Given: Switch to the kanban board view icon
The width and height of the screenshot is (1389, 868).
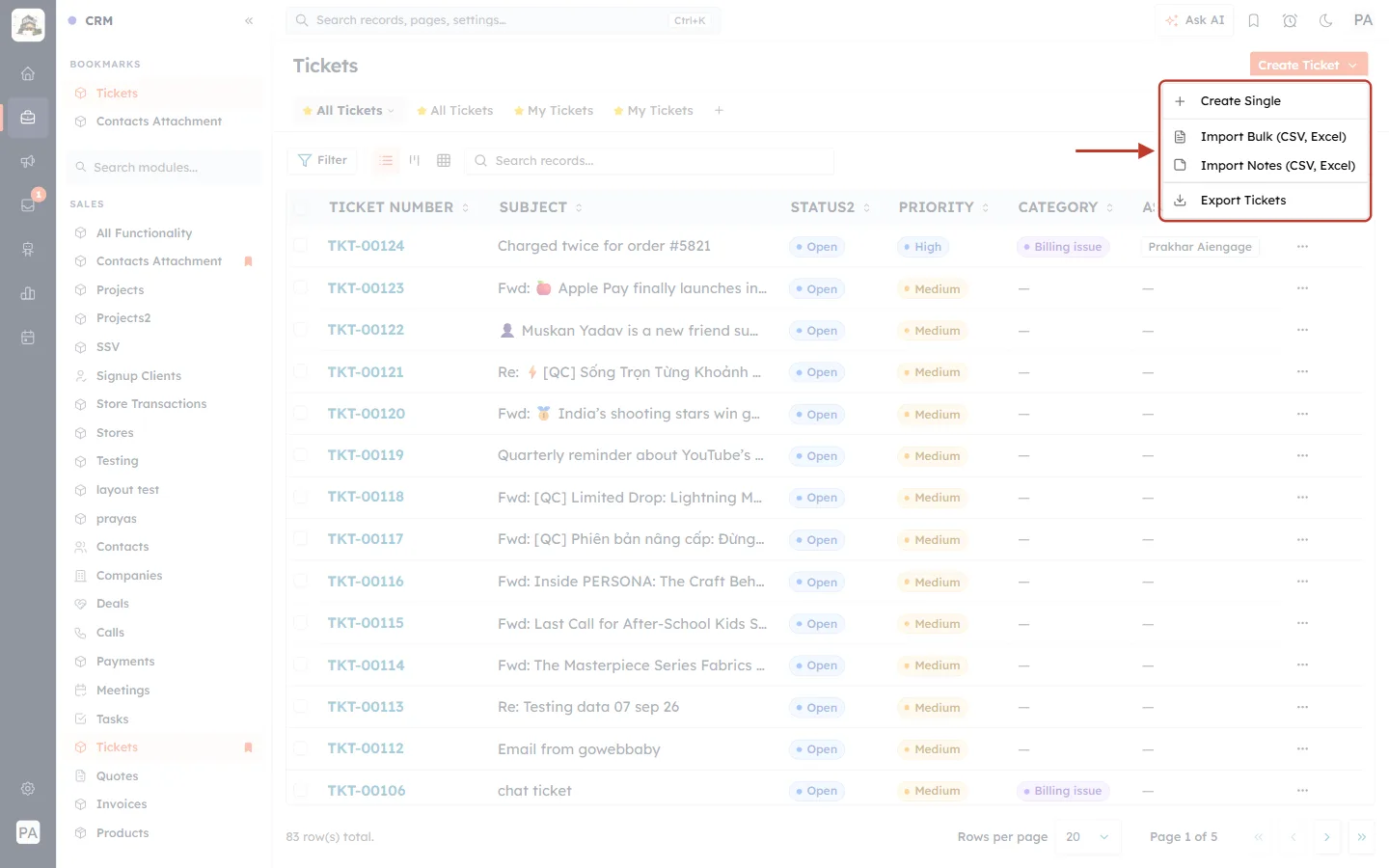Looking at the screenshot, I should pos(415,160).
